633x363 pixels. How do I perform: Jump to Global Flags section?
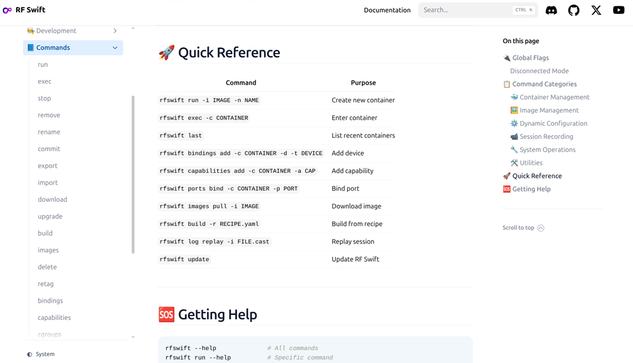pos(526,58)
